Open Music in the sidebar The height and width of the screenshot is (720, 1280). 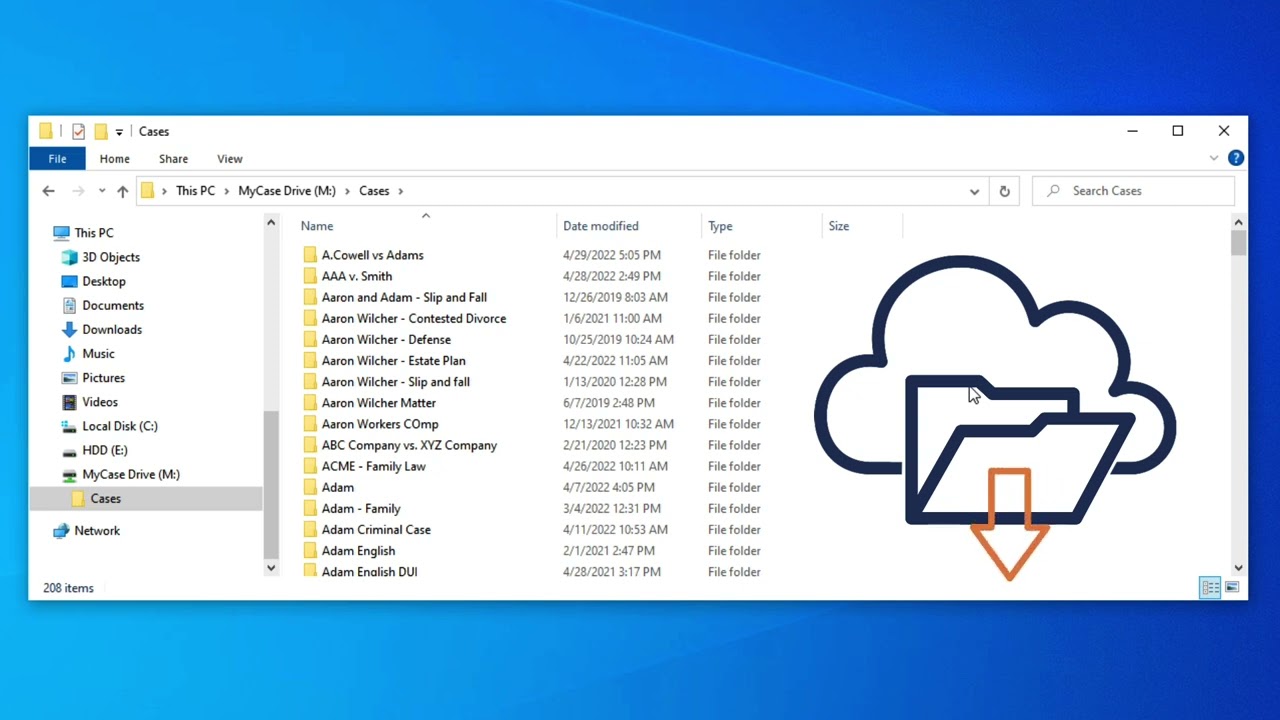[x=98, y=353]
